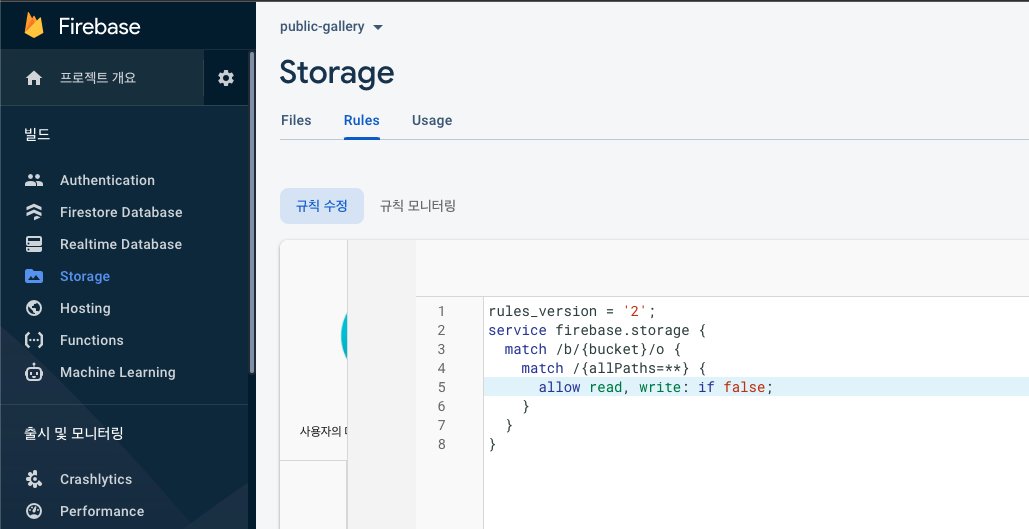
Task: Click the 'allow read, write' code line
Action: (x=656, y=387)
